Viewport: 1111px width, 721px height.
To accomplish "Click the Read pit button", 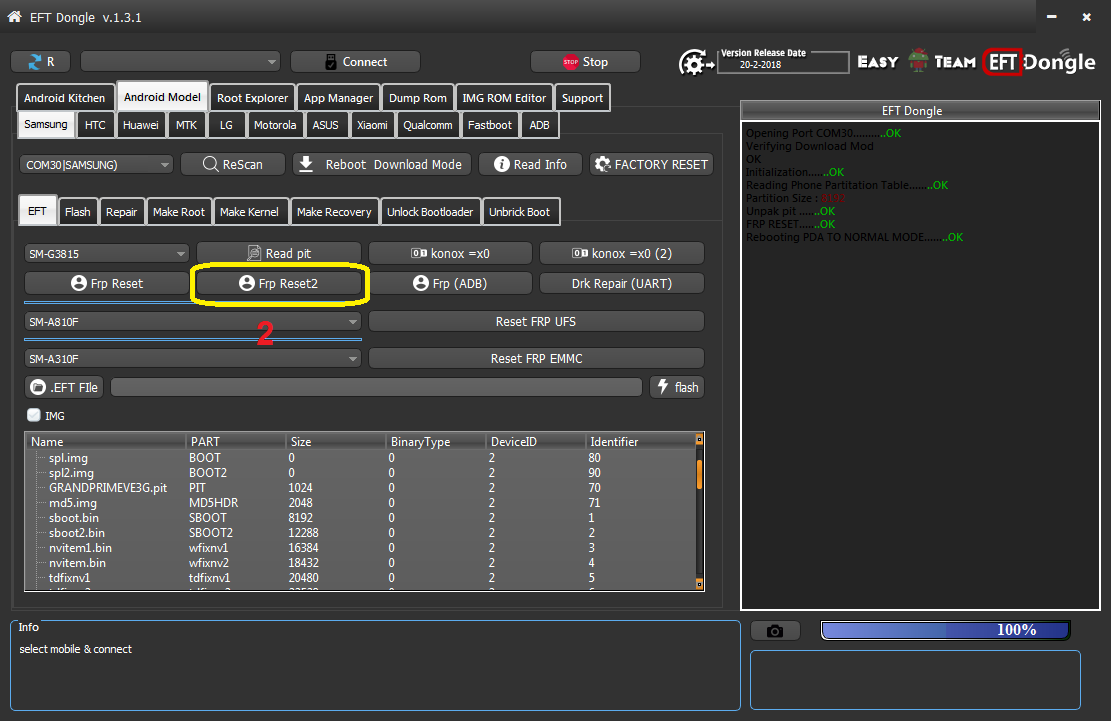I will pos(278,253).
